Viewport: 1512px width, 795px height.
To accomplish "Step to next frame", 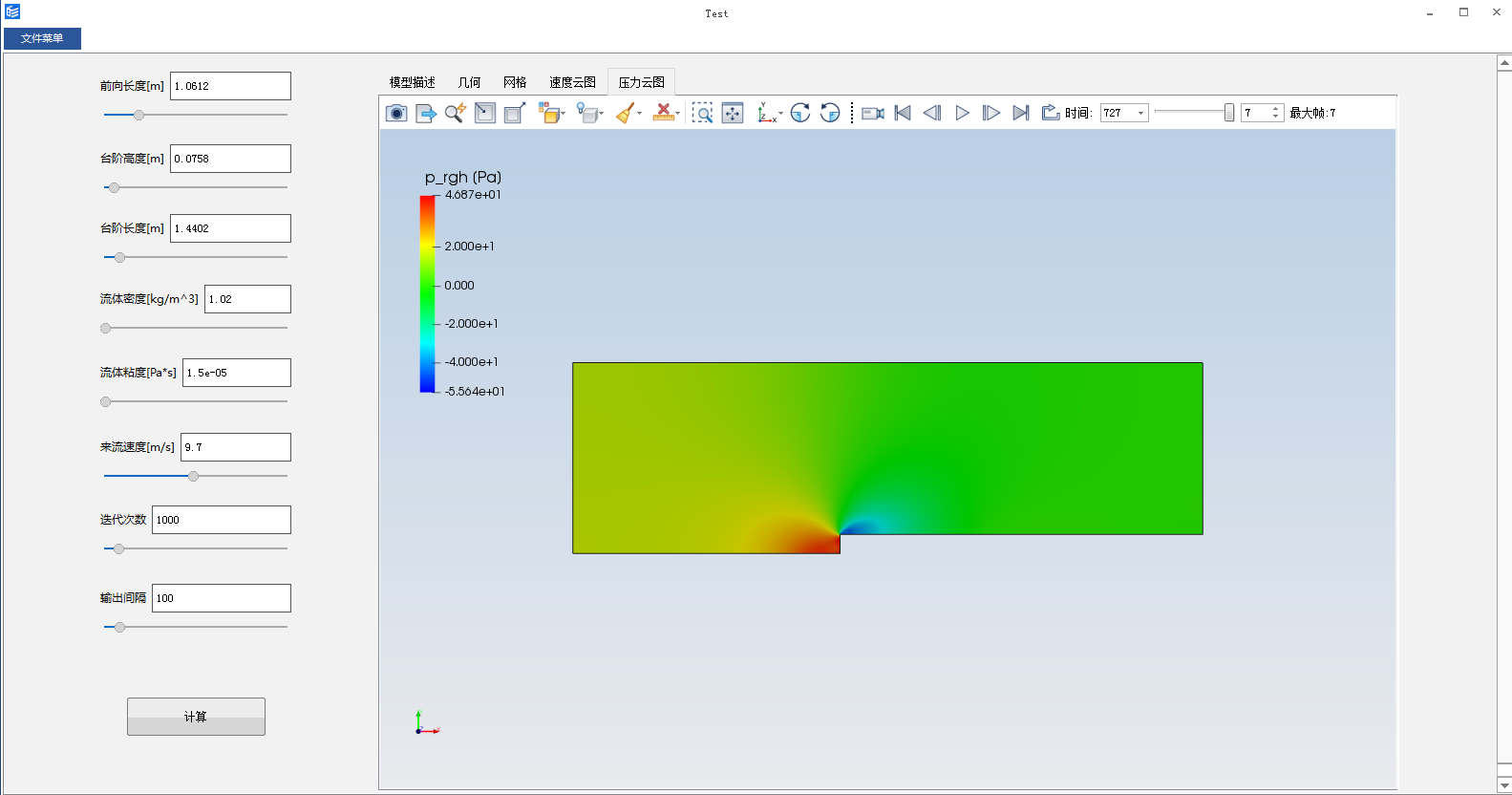I will click(x=991, y=113).
